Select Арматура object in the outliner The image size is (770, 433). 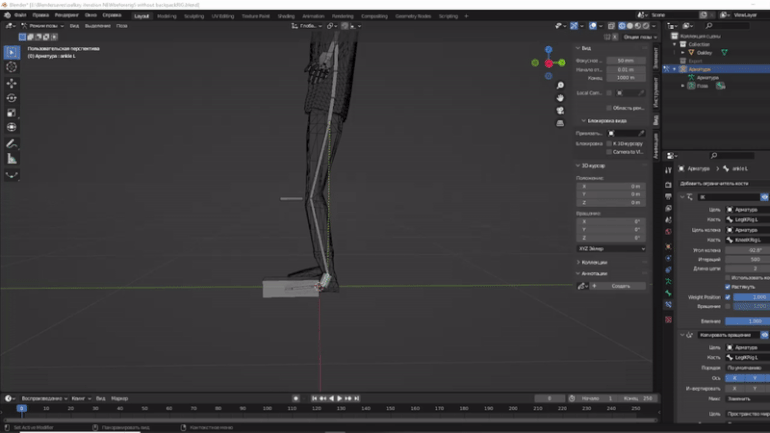click(700, 69)
